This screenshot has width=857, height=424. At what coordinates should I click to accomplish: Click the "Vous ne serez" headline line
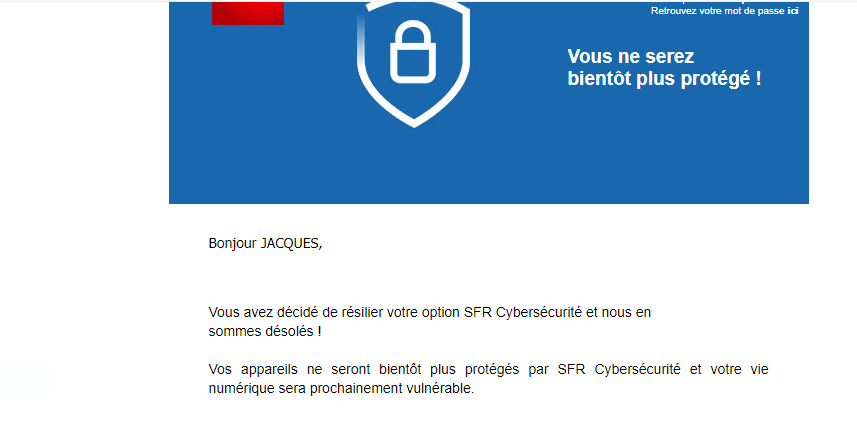[x=630, y=56]
